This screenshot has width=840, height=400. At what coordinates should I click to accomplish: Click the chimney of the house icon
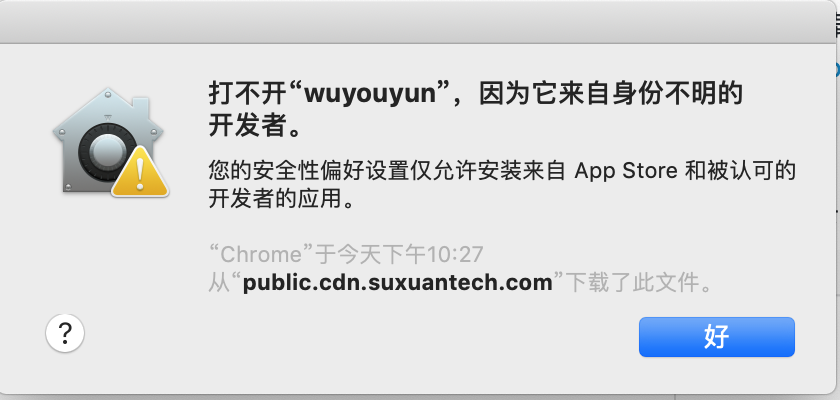click(x=141, y=109)
